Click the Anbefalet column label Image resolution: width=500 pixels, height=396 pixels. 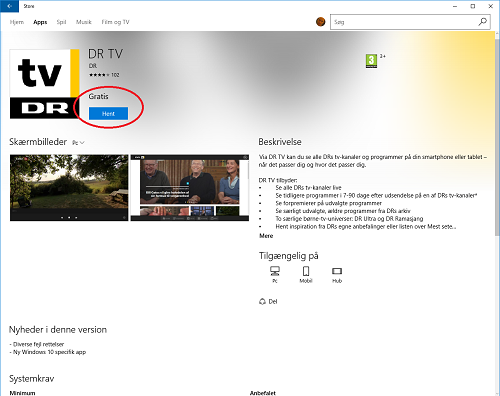pos(263,393)
